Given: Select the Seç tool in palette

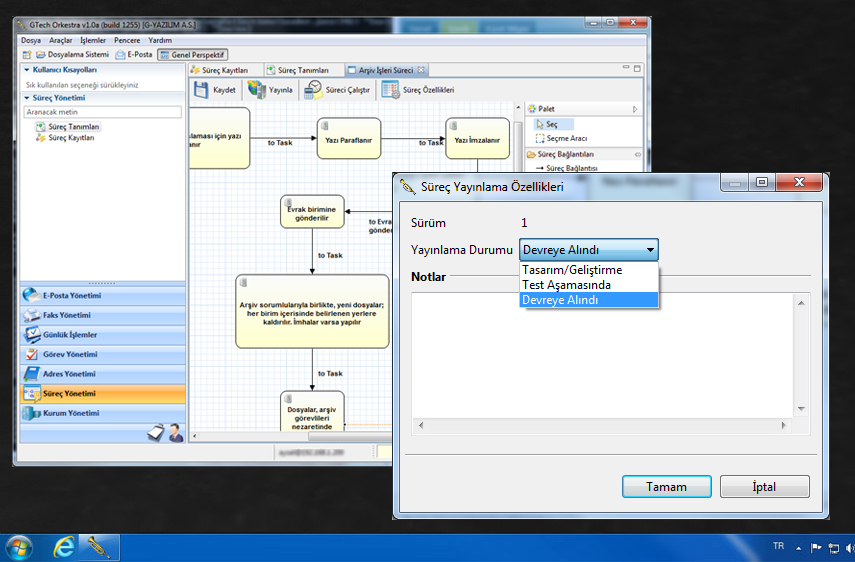Looking at the screenshot, I should (552, 124).
